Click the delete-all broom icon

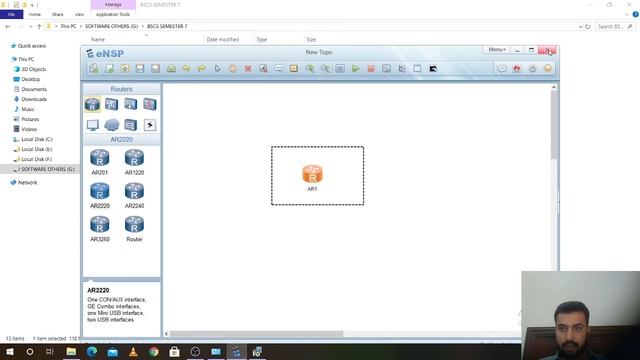[x=263, y=69]
